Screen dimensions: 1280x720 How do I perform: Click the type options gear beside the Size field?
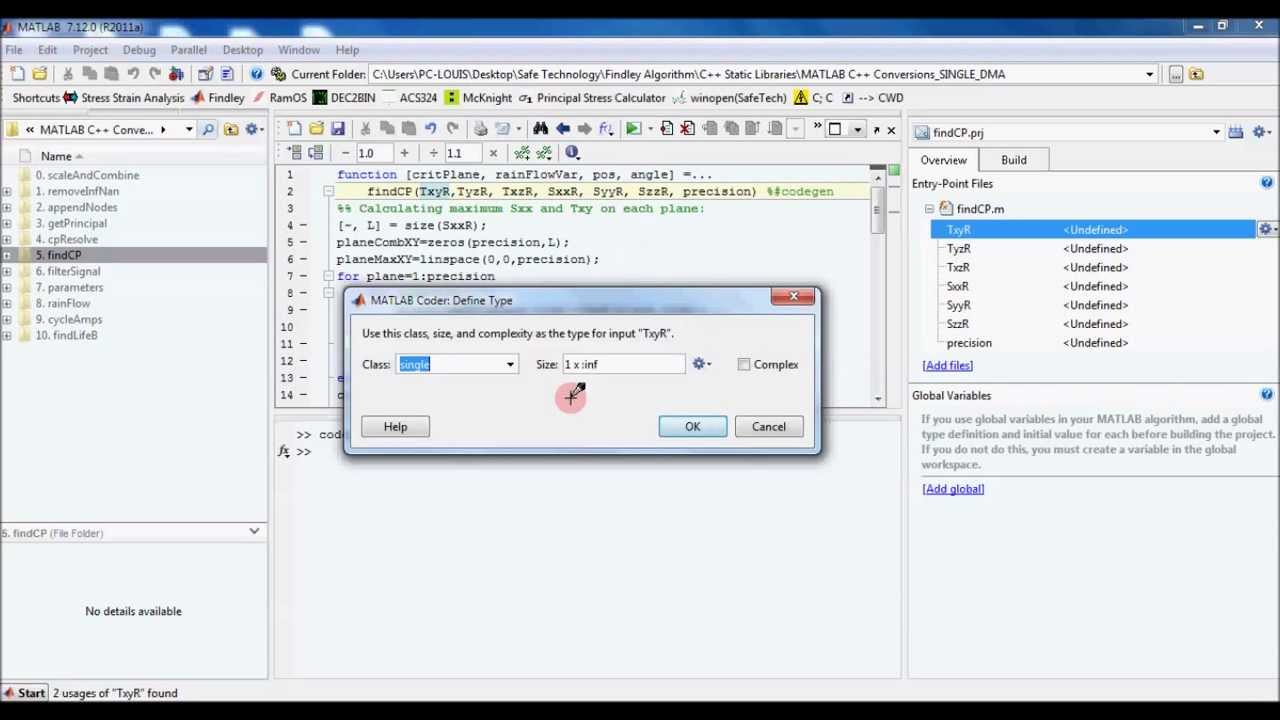pos(699,364)
